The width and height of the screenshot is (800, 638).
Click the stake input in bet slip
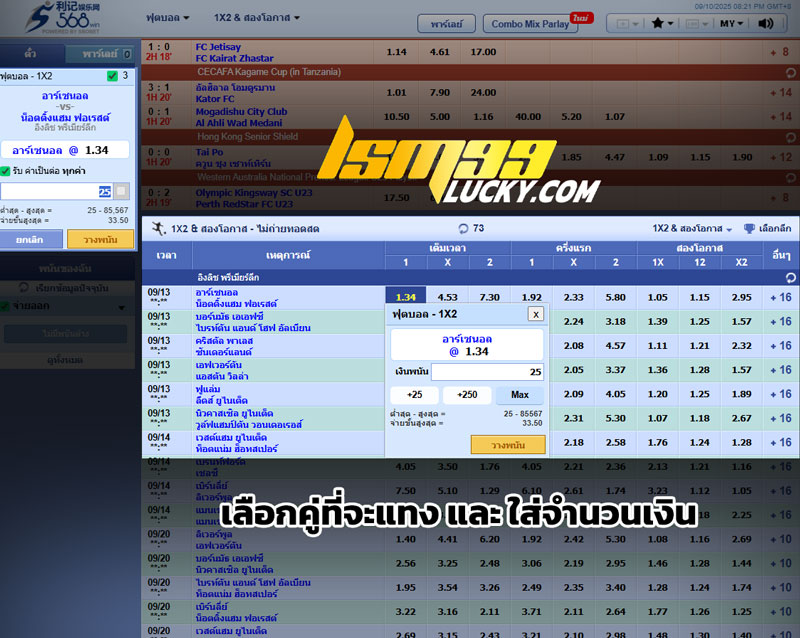point(56,191)
